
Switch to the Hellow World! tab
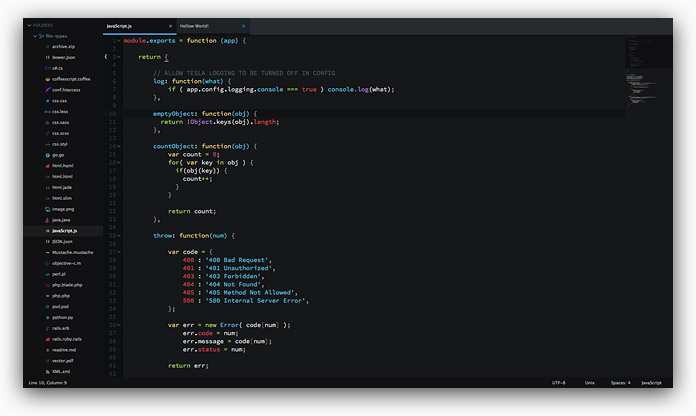click(x=213, y=26)
